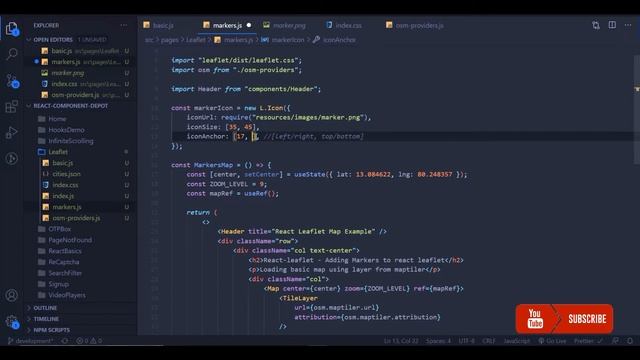The width and height of the screenshot is (640, 360).
Task: Switch to the markers.js tab
Action: click(227, 25)
